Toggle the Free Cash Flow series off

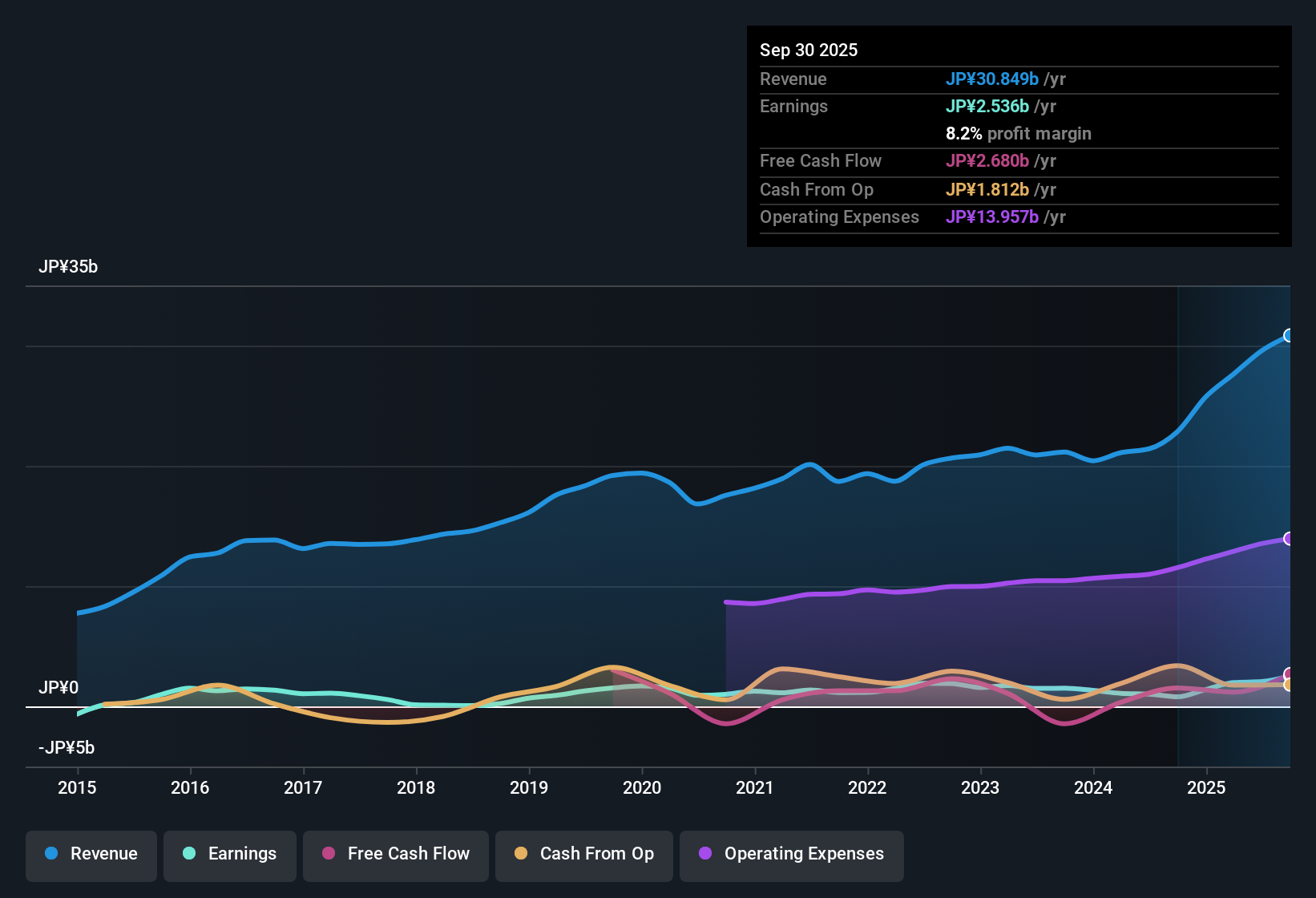point(395,854)
